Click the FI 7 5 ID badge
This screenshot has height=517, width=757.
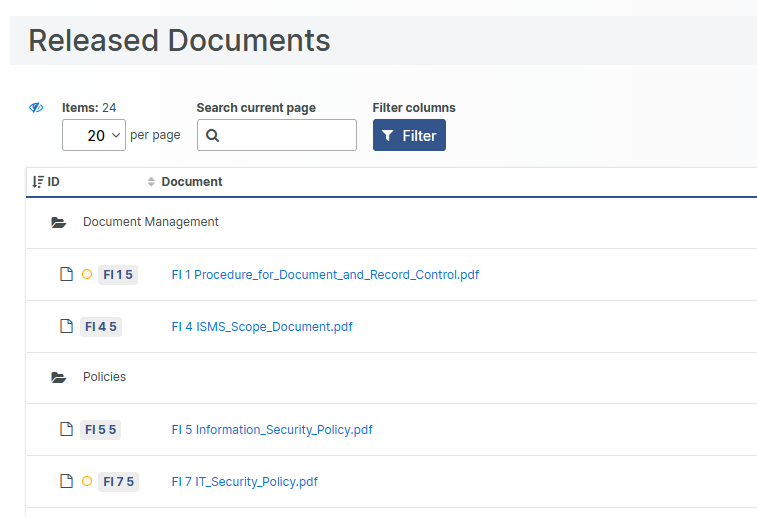(x=118, y=482)
